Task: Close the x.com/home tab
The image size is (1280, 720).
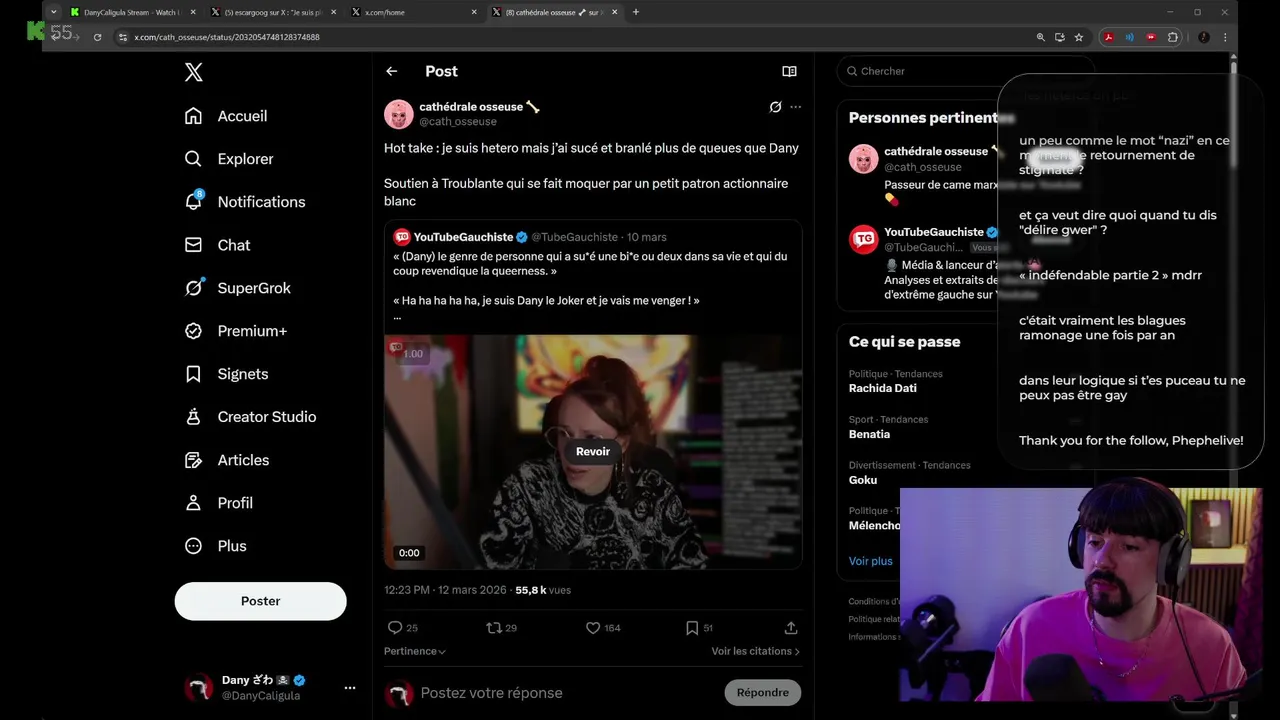Action: (473, 12)
